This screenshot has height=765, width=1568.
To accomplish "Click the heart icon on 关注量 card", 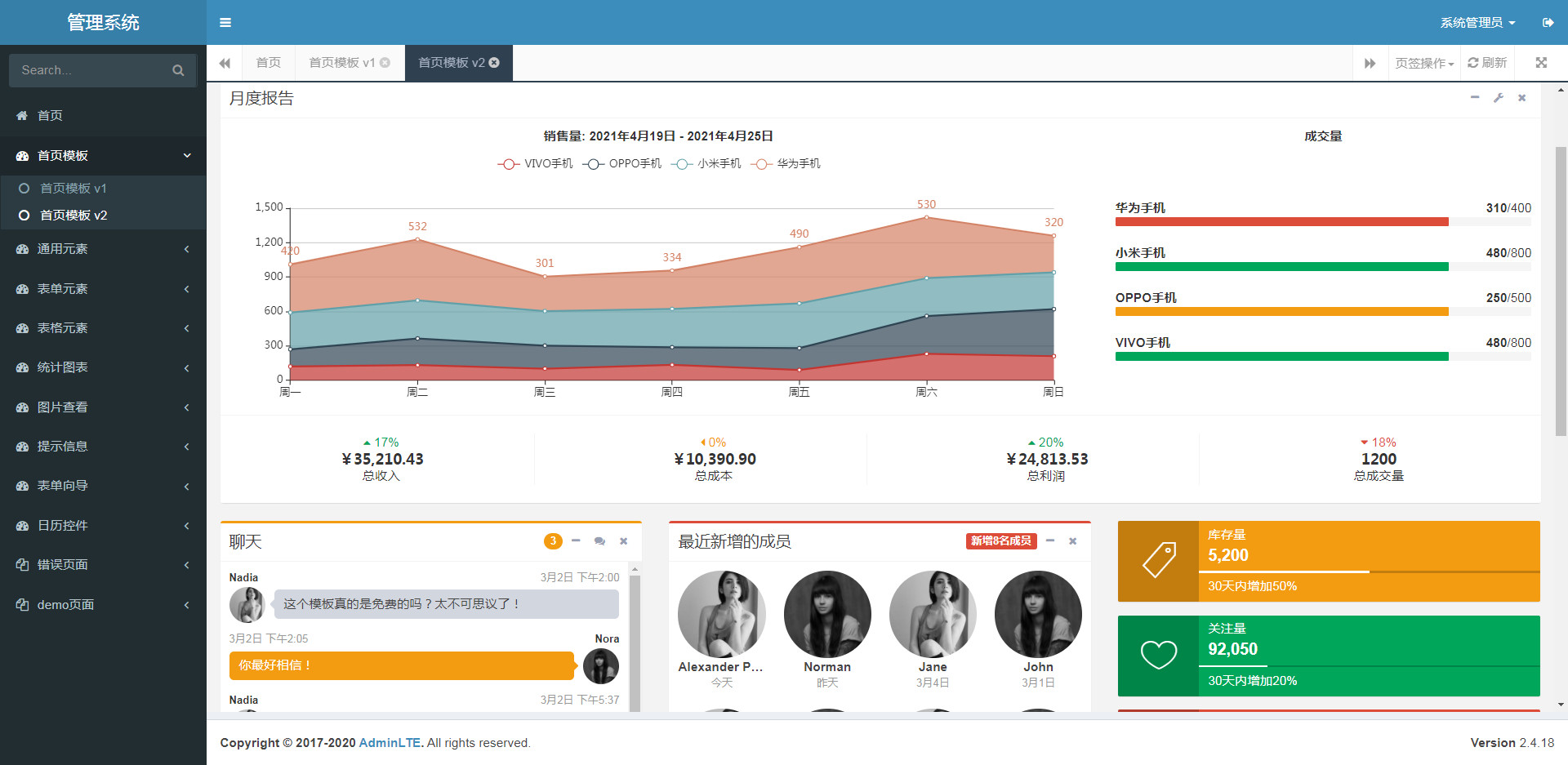I will tap(1158, 655).
